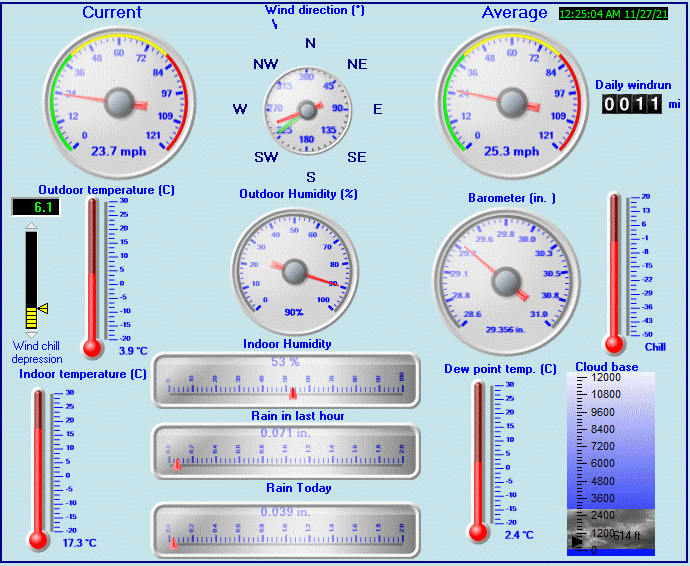Click the outdoor temperature thermometer
This screenshot has width=690, height=566.
92,277
